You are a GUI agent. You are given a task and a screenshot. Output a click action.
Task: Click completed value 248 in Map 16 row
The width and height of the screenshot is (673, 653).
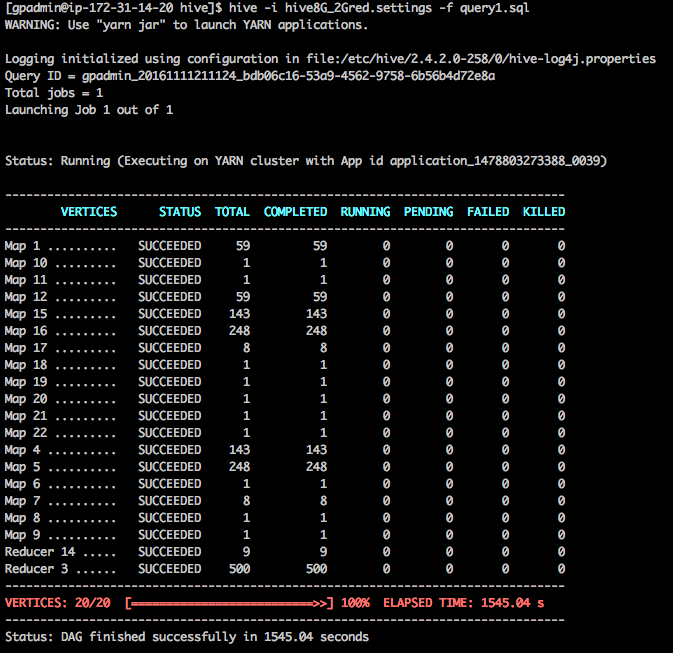point(317,331)
